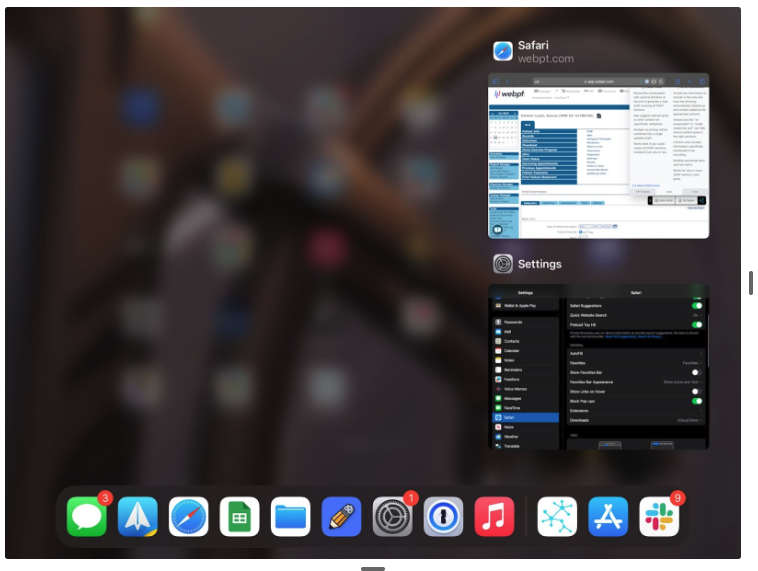Open Downloads iCloud Drive row
This screenshot has height=571, width=758.
(636, 420)
